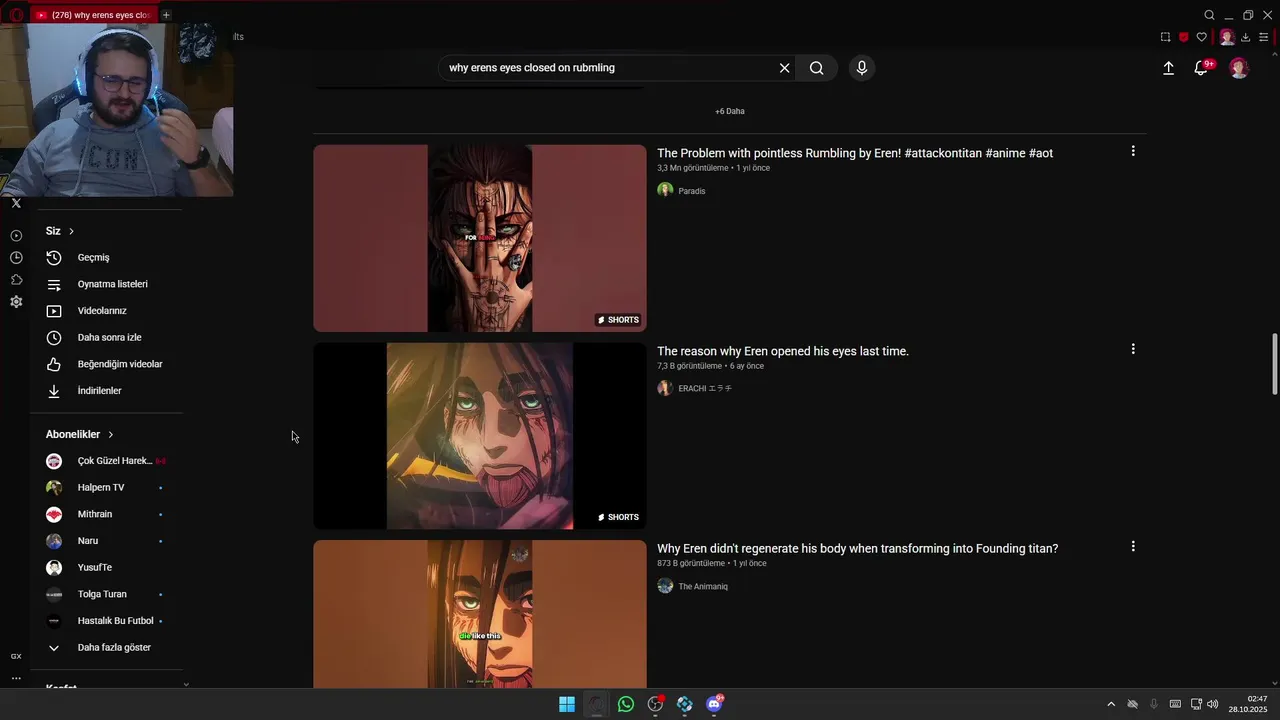
Task: Open Opera profile avatar in toolbar
Action: [1227, 37]
